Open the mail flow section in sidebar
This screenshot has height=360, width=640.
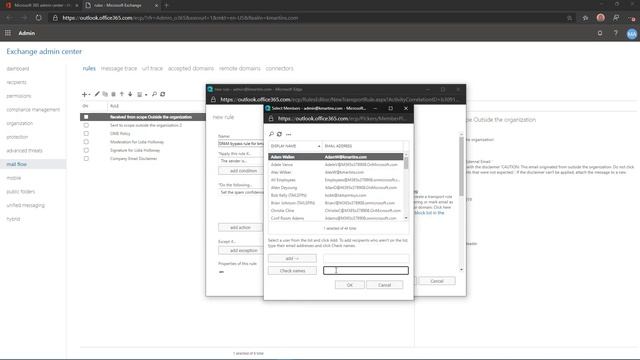pos(16,164)
